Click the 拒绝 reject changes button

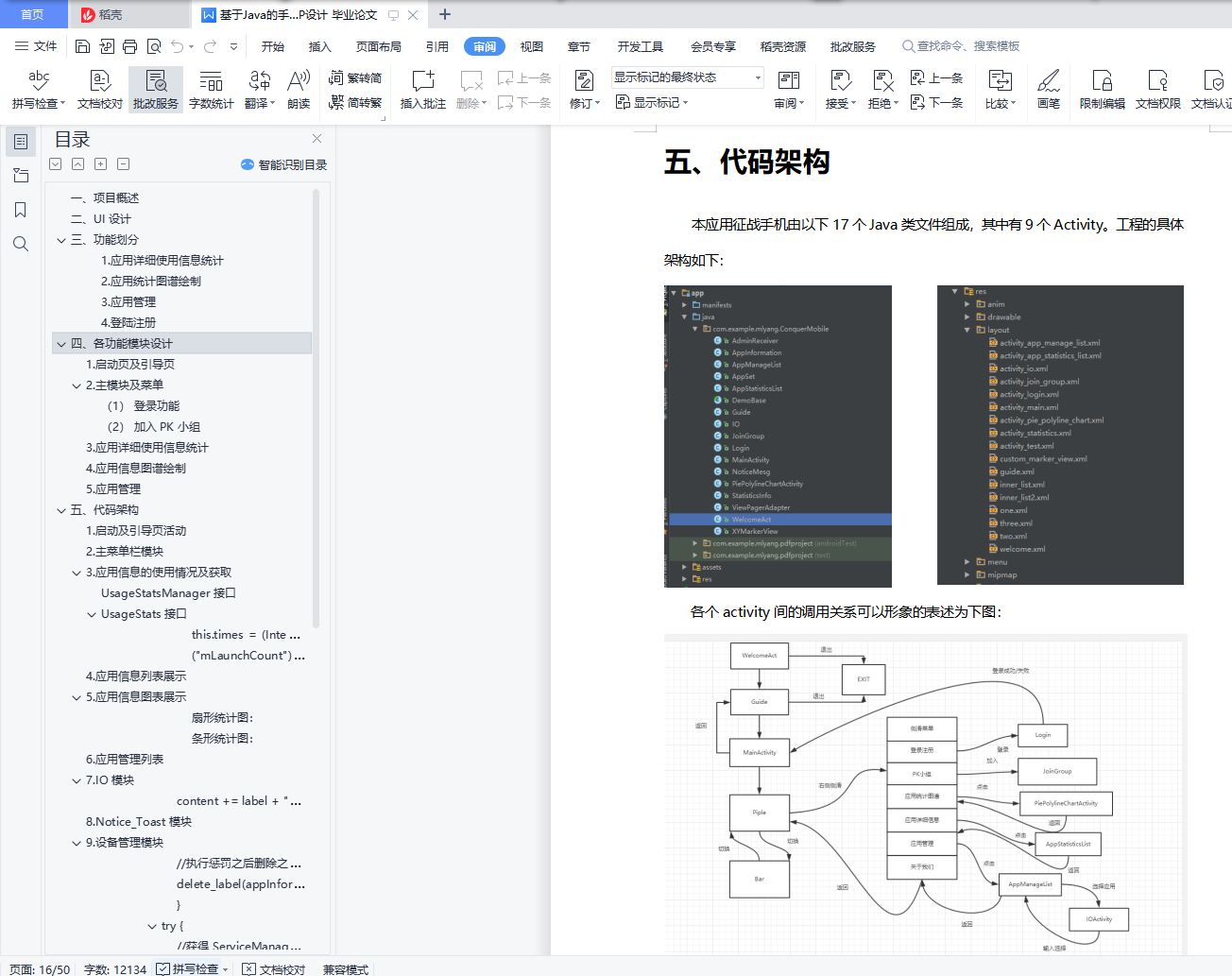[882, 90]
